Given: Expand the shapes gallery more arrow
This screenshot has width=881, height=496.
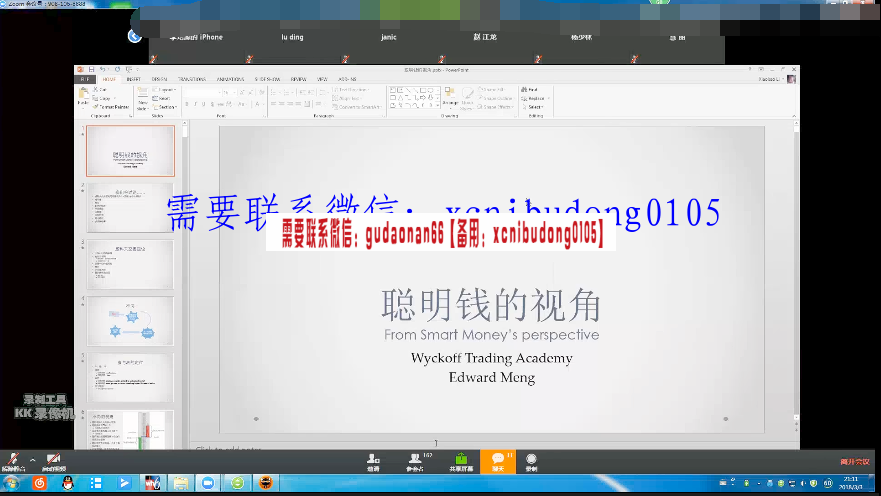Looking at the screenshot, I should [x=438, y=106].
